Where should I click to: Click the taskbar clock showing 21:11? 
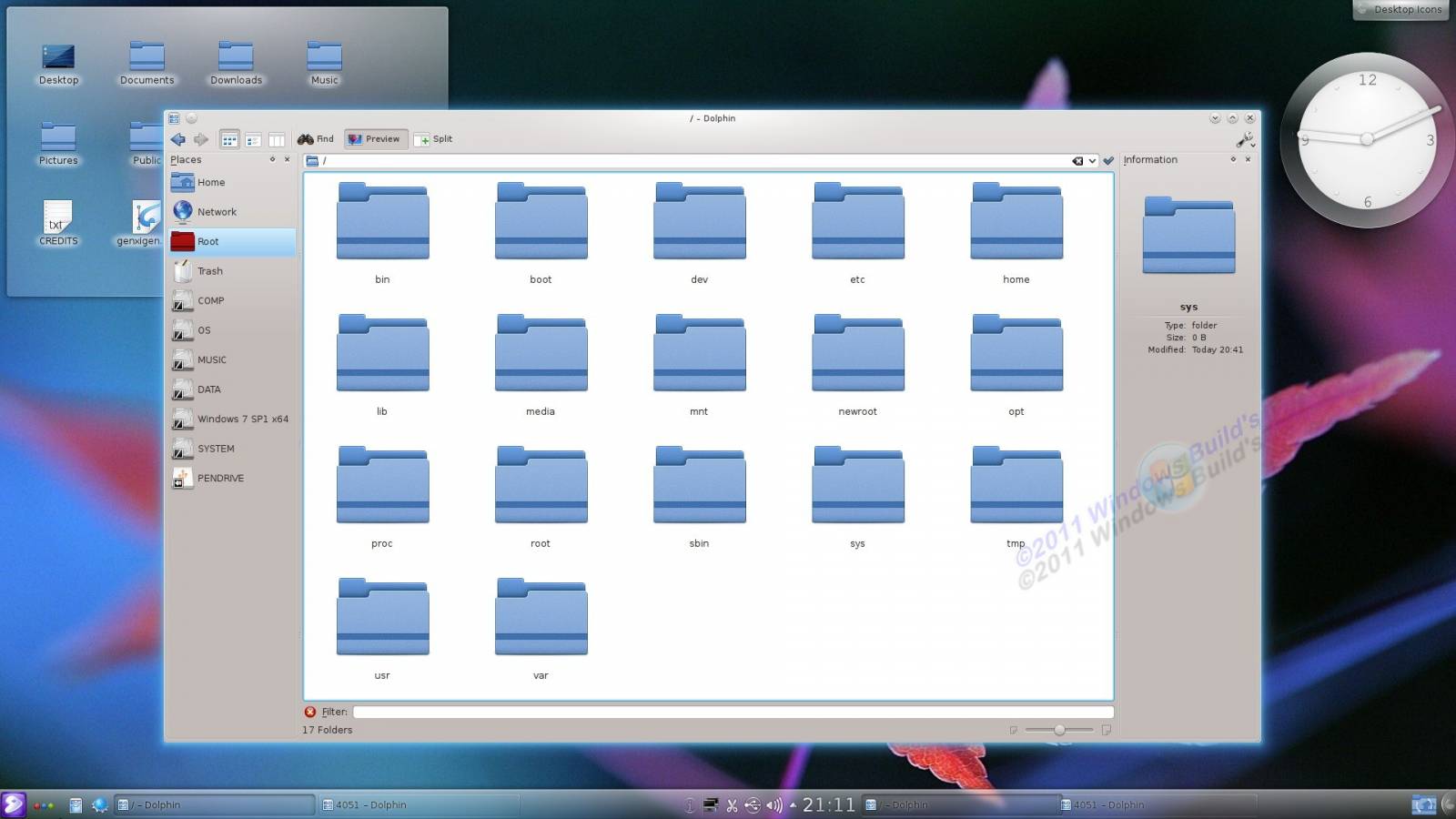pos(828,804)
